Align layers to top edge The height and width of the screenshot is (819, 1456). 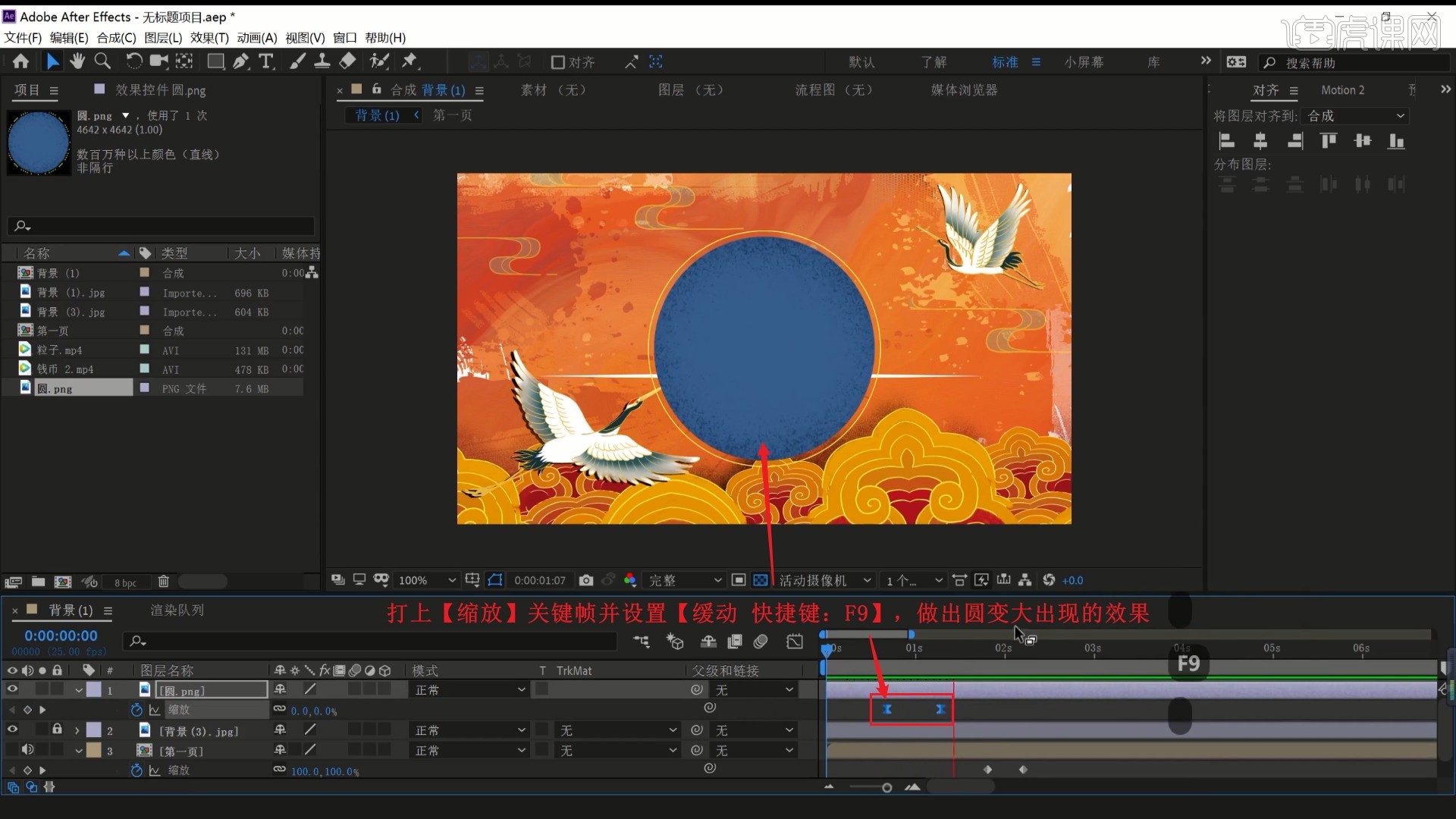(1329, 141)
